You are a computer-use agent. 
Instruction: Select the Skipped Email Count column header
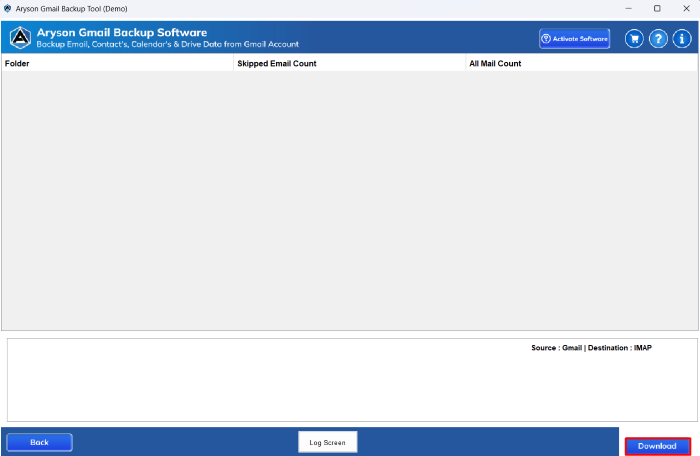tap(349, 63)
